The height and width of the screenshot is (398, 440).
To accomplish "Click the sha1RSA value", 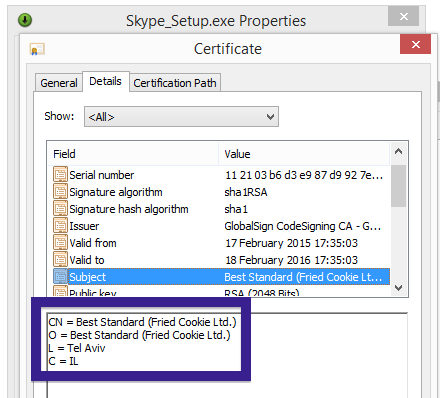I will (x=246, y=192).
